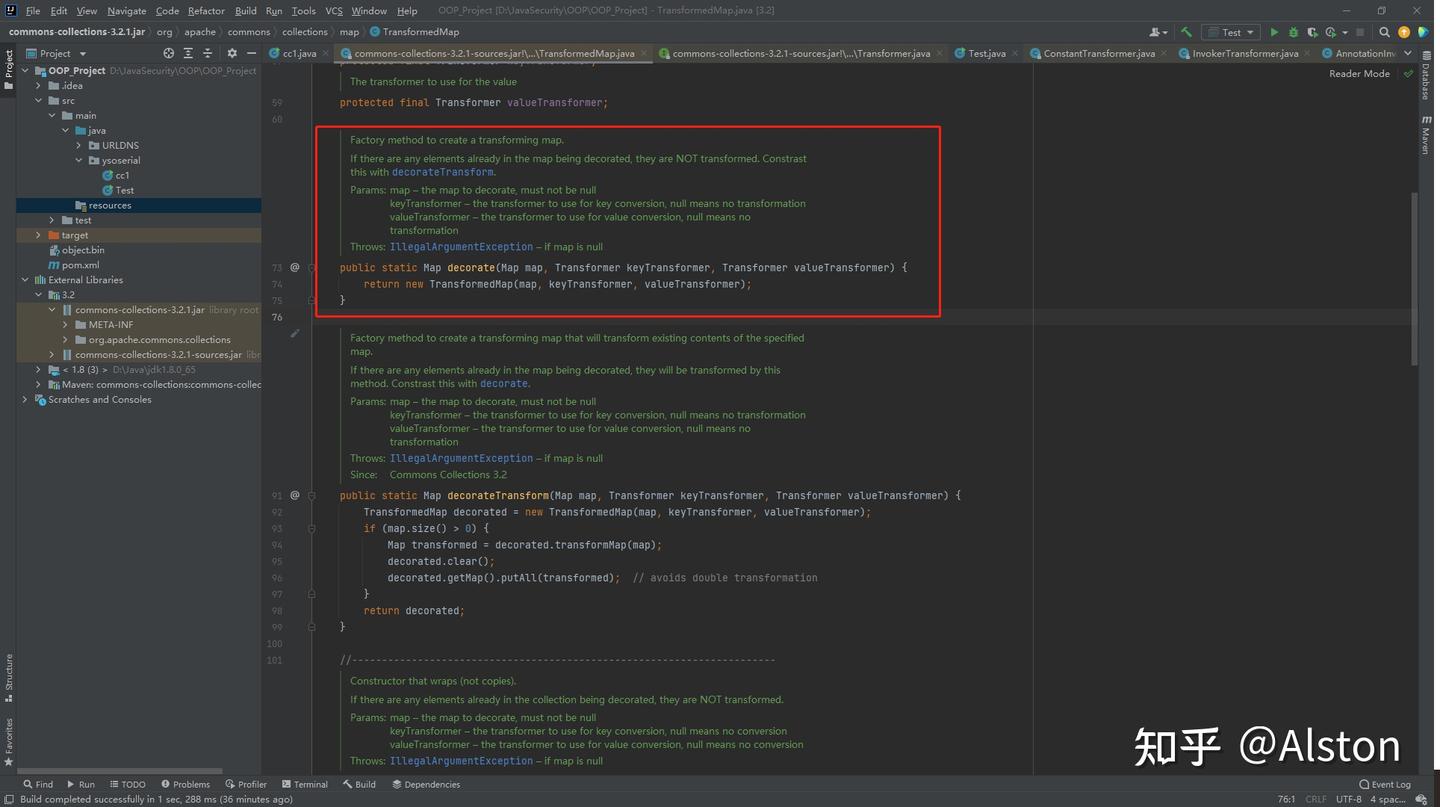The height and width of the screenshot is (807, 1440).
Task: Open the Test run configuration dropdown
Action: 1230,32
